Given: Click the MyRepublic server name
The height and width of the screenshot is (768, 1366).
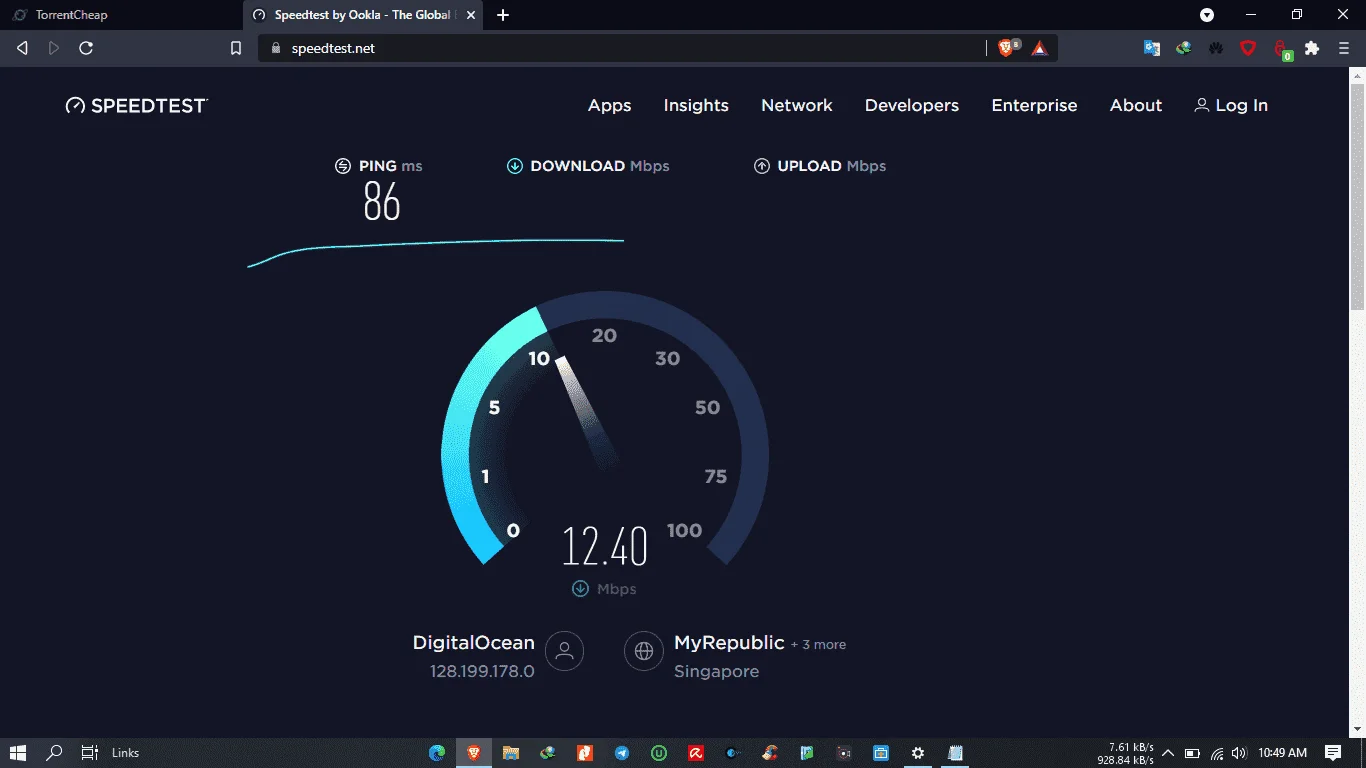Looking at the screenshot, I should (729, 643).
